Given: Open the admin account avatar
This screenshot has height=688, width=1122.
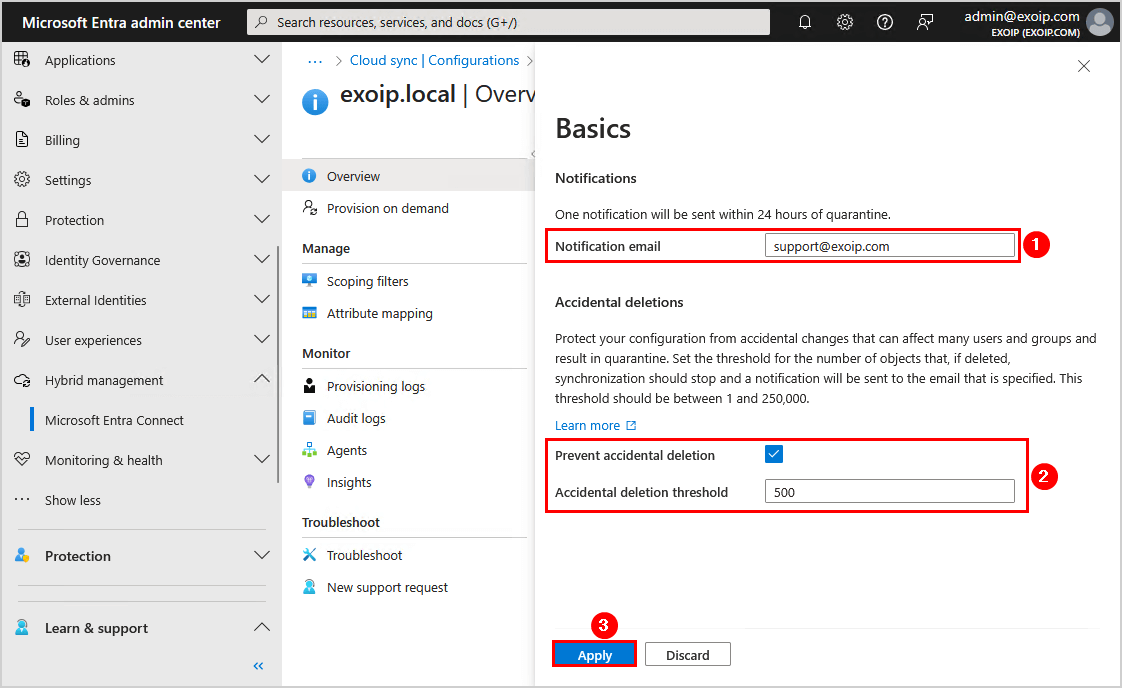Looking at the screenshot, I should 1100,22.
